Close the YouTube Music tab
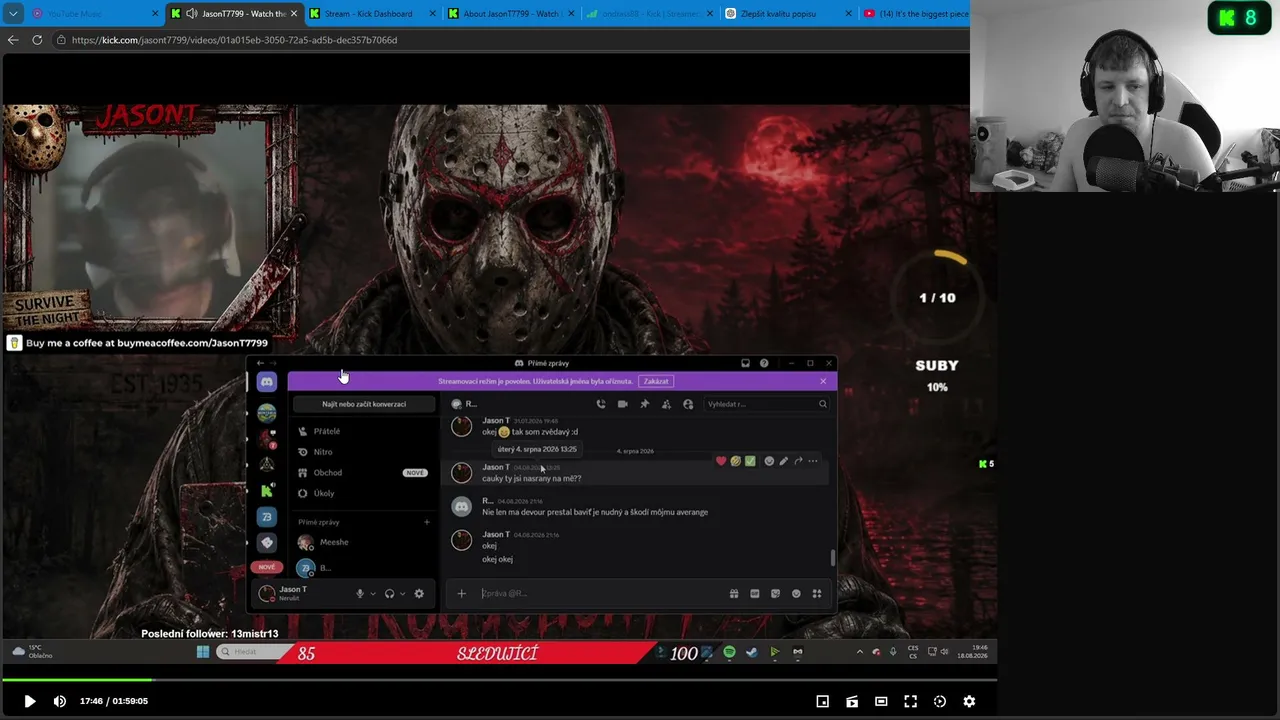The height and width of the screenshot is (720, 1280). (x=155, y=14)
